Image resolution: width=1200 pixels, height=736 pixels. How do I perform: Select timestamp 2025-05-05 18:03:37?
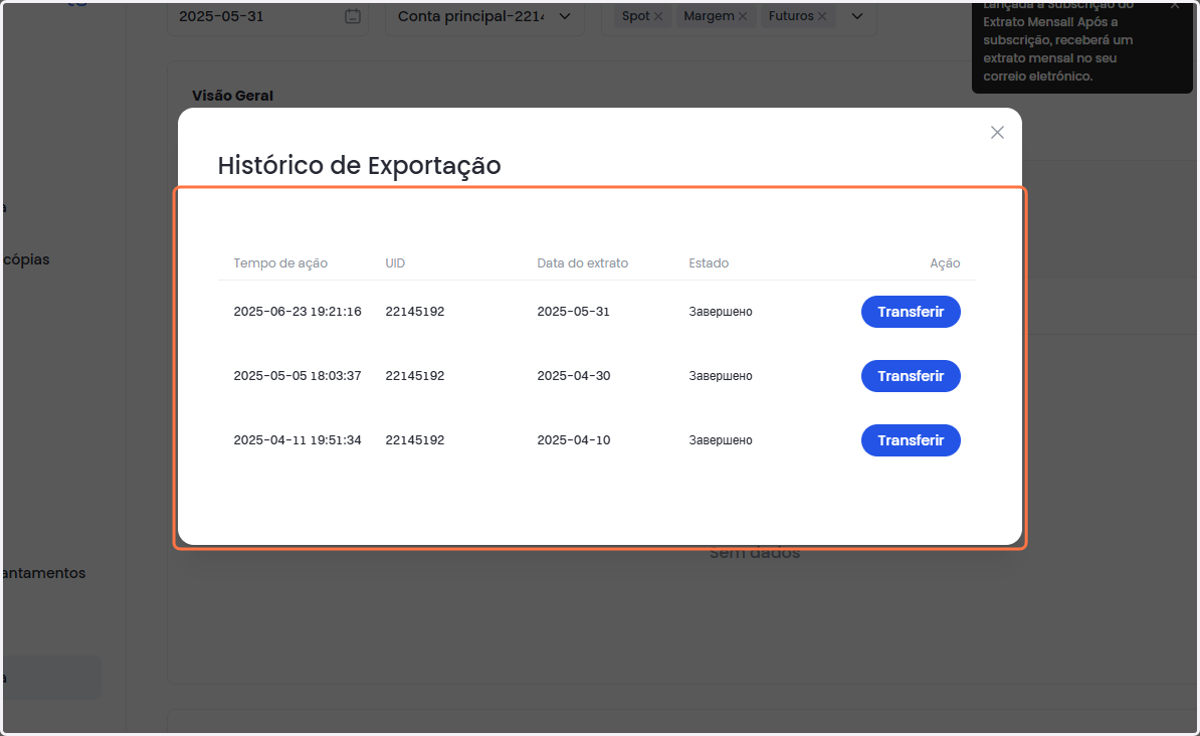point(298,376)
